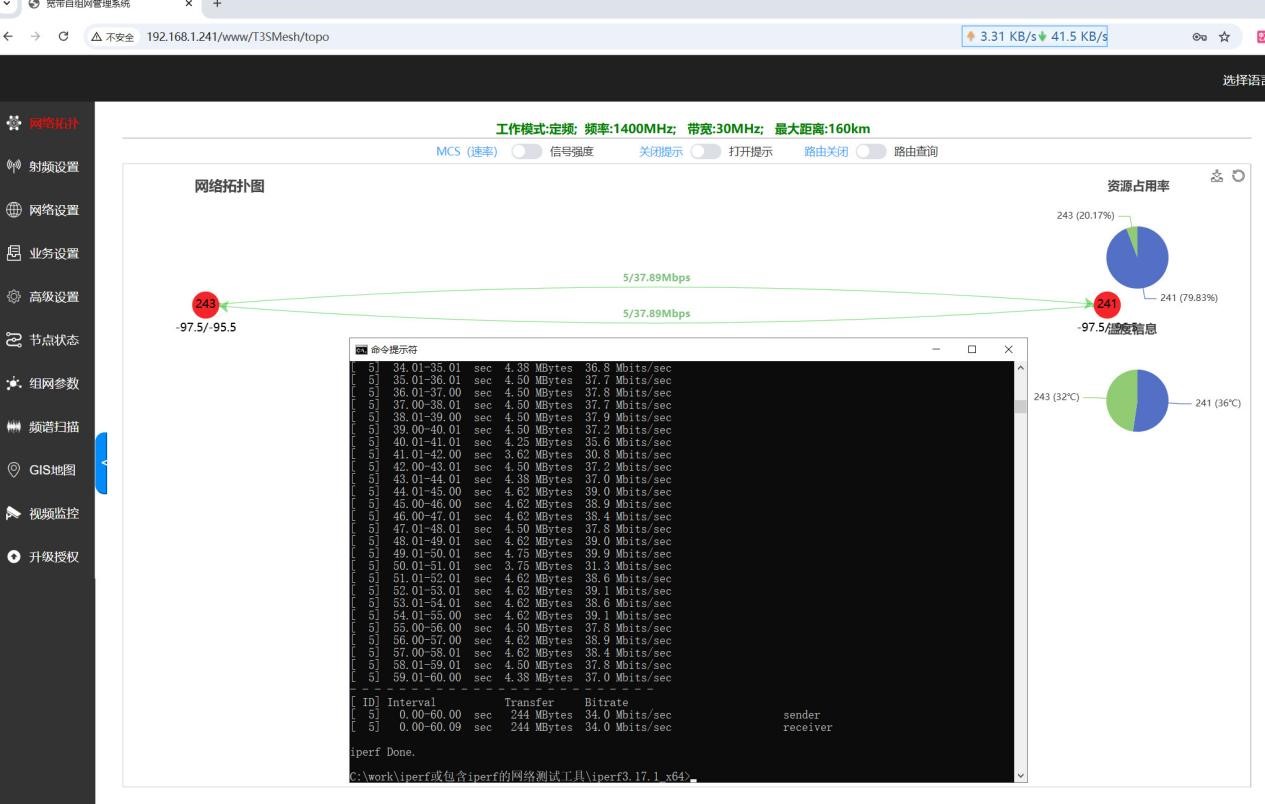The width and height of the screenshot is (1265, 804).
Task: Click the 视频监控 camera icon
Action: pos(14,513)
